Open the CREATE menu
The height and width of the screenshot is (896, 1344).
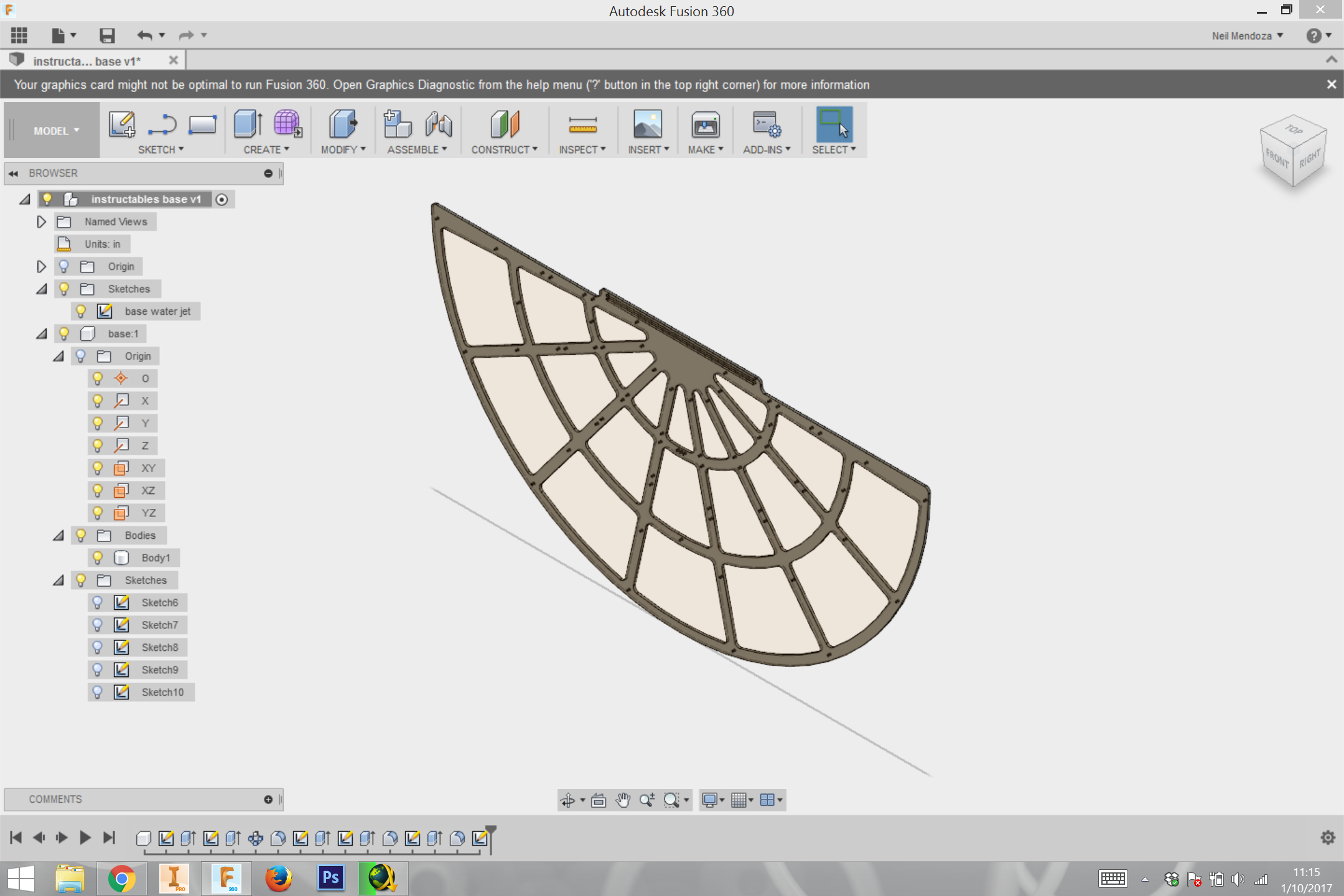tap(266, 149)
